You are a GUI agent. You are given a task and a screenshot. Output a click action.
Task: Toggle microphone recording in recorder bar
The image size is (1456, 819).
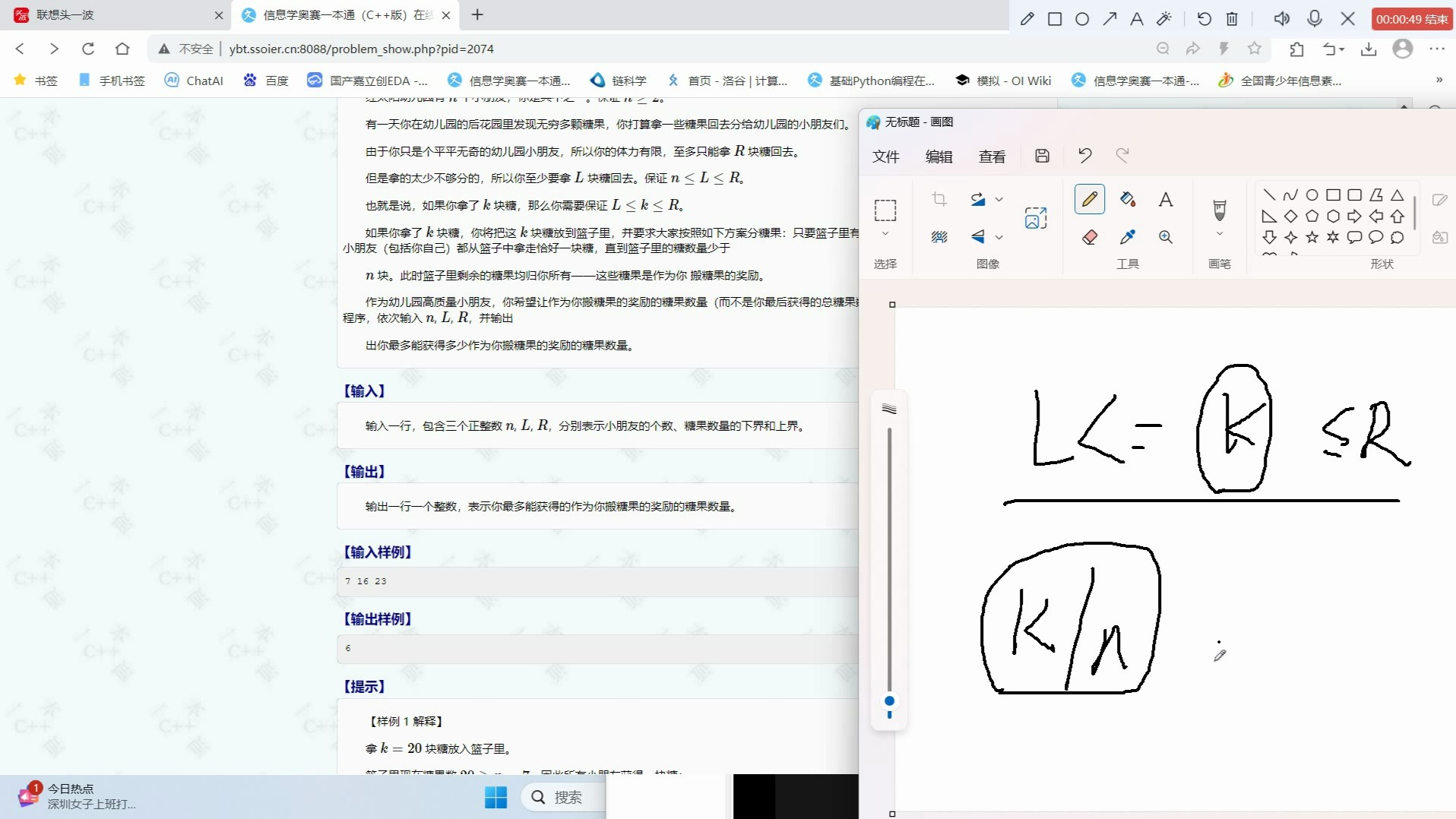[x=1315, y=19]
